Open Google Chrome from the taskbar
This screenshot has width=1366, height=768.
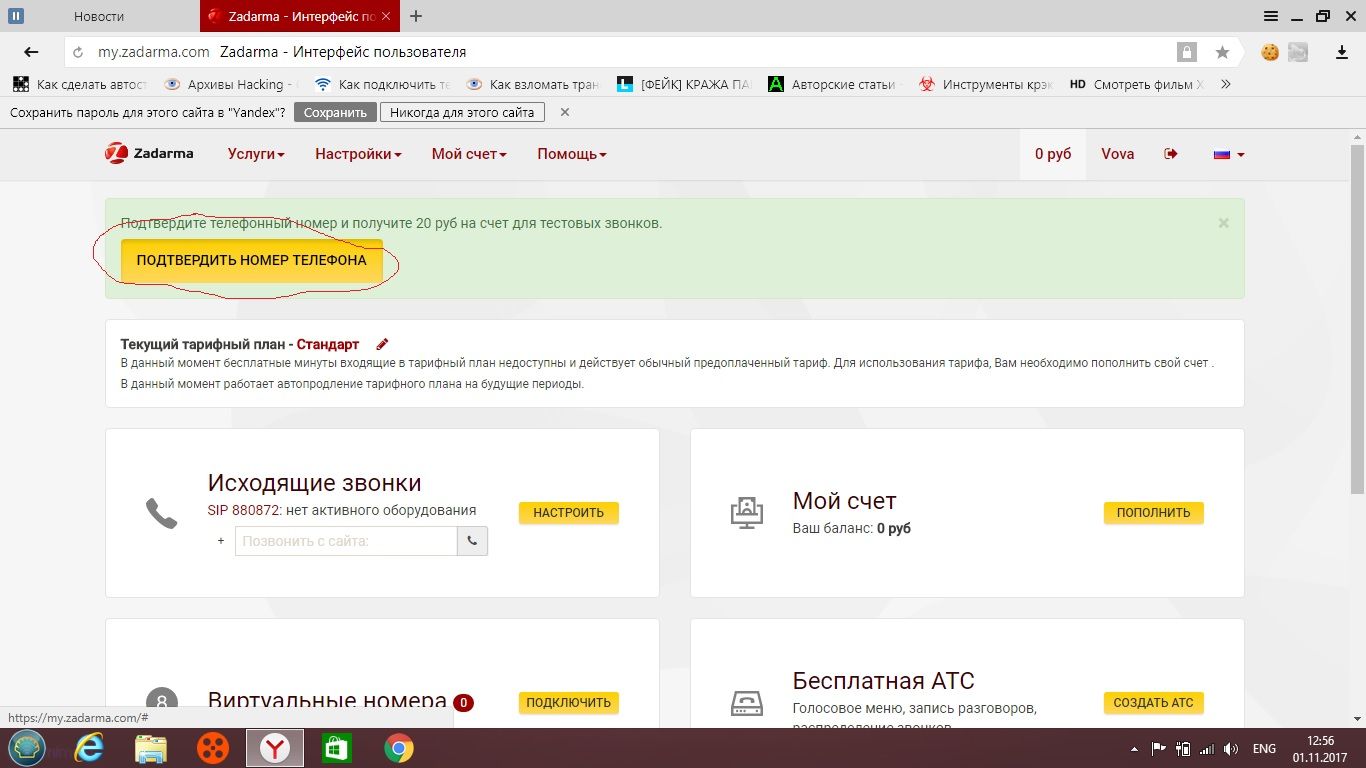[399, 748]
